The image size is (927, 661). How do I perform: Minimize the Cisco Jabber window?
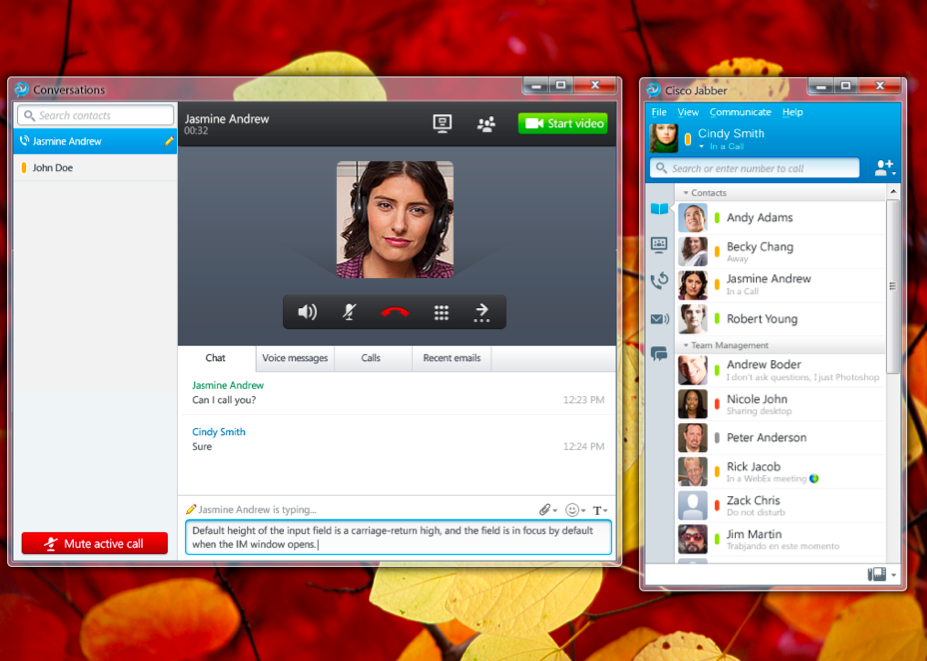pos(821,86)
